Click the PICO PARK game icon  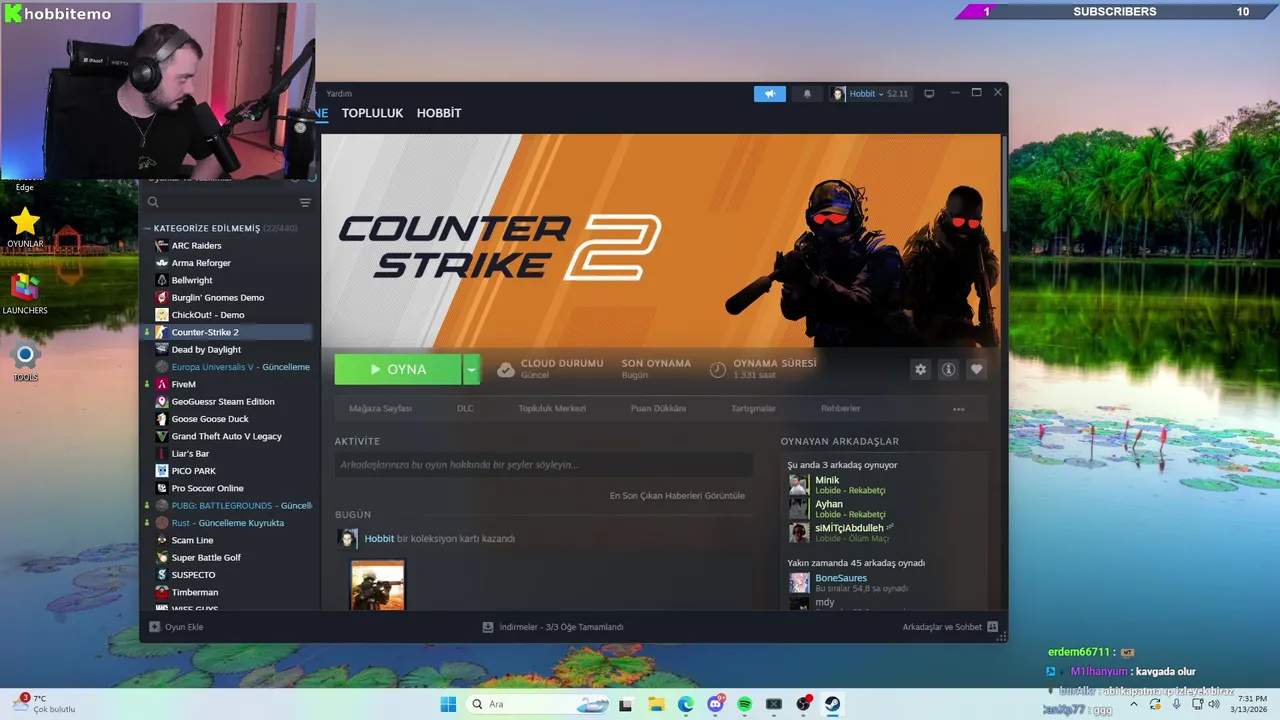pyautogui.click(x=162, y=471)
